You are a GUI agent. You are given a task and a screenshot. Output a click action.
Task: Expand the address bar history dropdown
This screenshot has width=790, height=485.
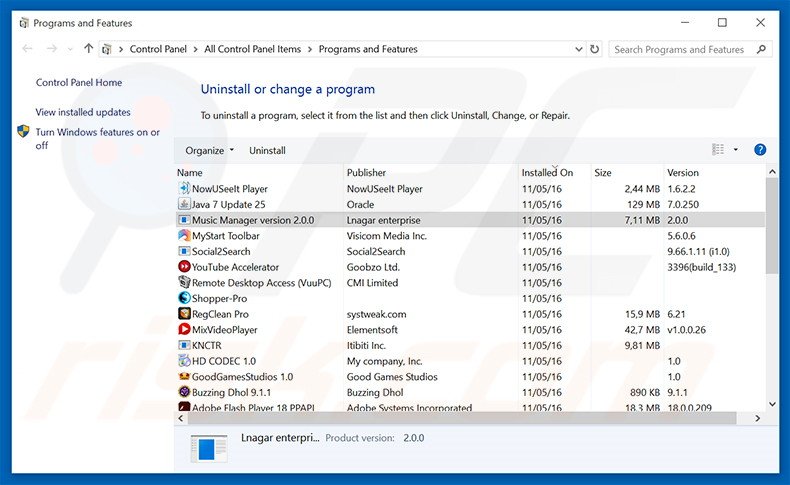pyautogui.click(x=578, y=49)
